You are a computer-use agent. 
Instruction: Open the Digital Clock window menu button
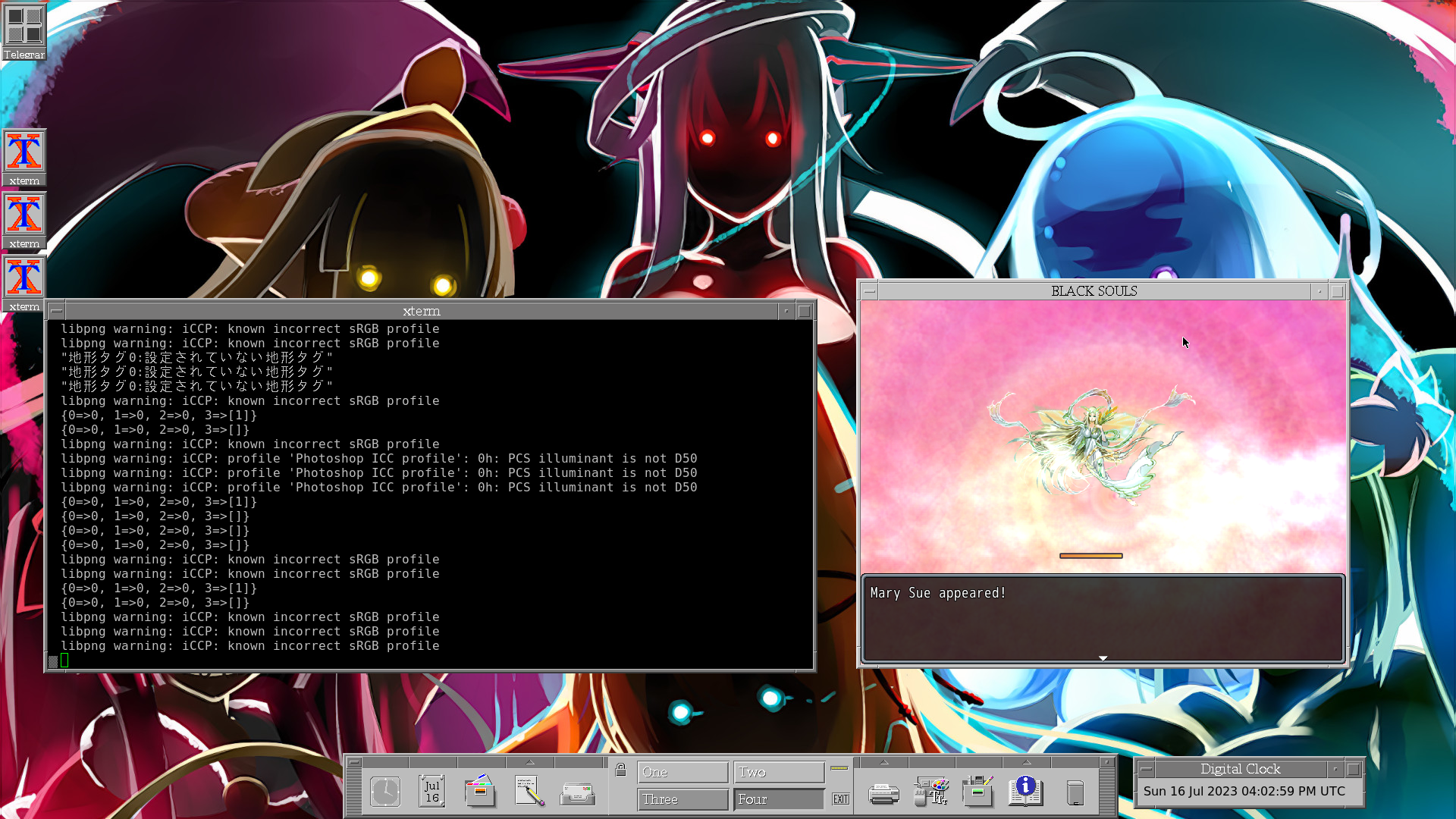pos(1147,769)
